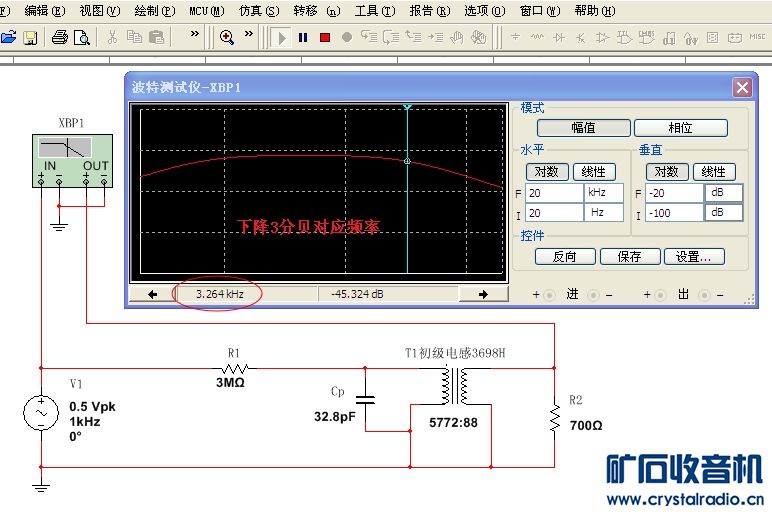Screen dimensions: 772x512
Task: Click the Print Preview icon
Action: click(81, 37)
